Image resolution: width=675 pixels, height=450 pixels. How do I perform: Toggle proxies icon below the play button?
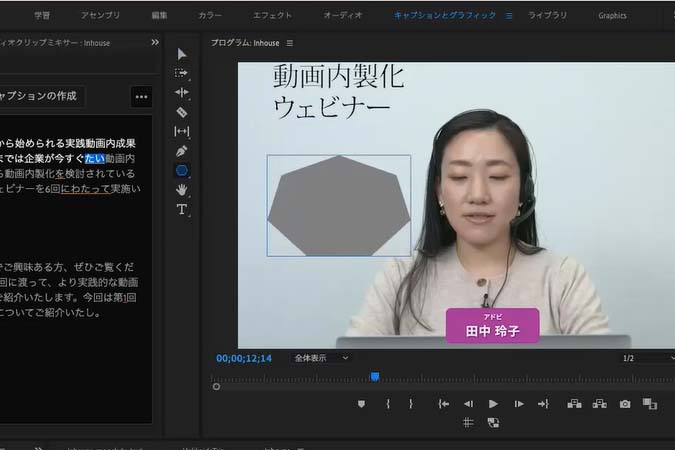pos(493,422)
